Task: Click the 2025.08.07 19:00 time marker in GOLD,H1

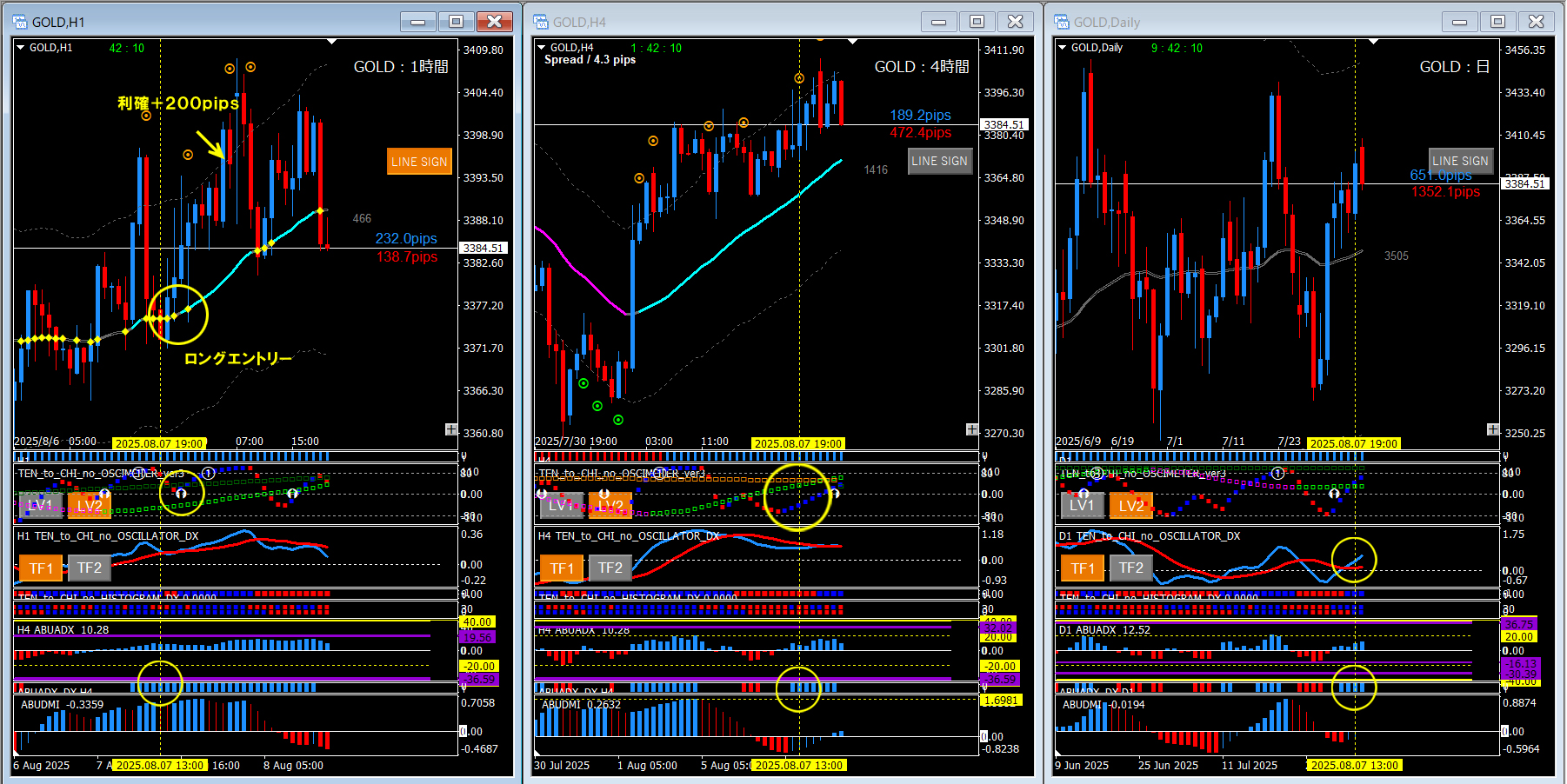Action: click(159, 443)
